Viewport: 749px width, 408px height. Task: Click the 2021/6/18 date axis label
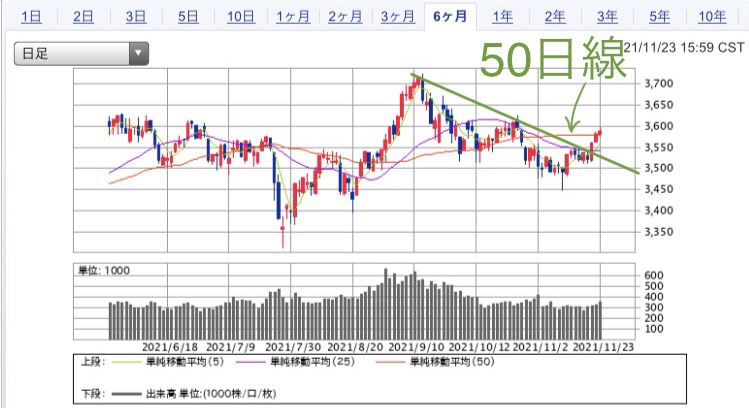[x=170, y=347]
